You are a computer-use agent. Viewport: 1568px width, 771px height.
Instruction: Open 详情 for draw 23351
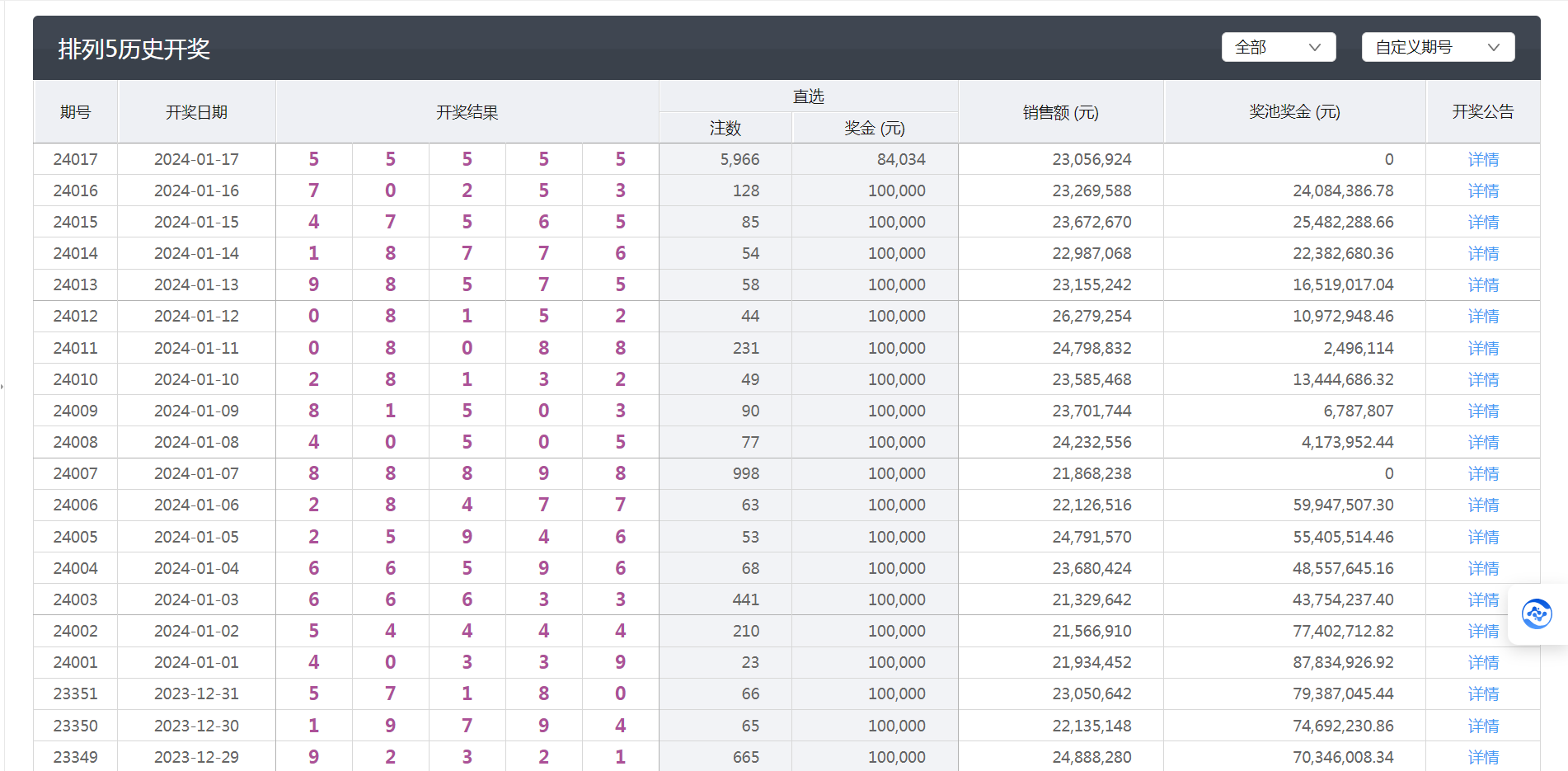[1483, 693]
